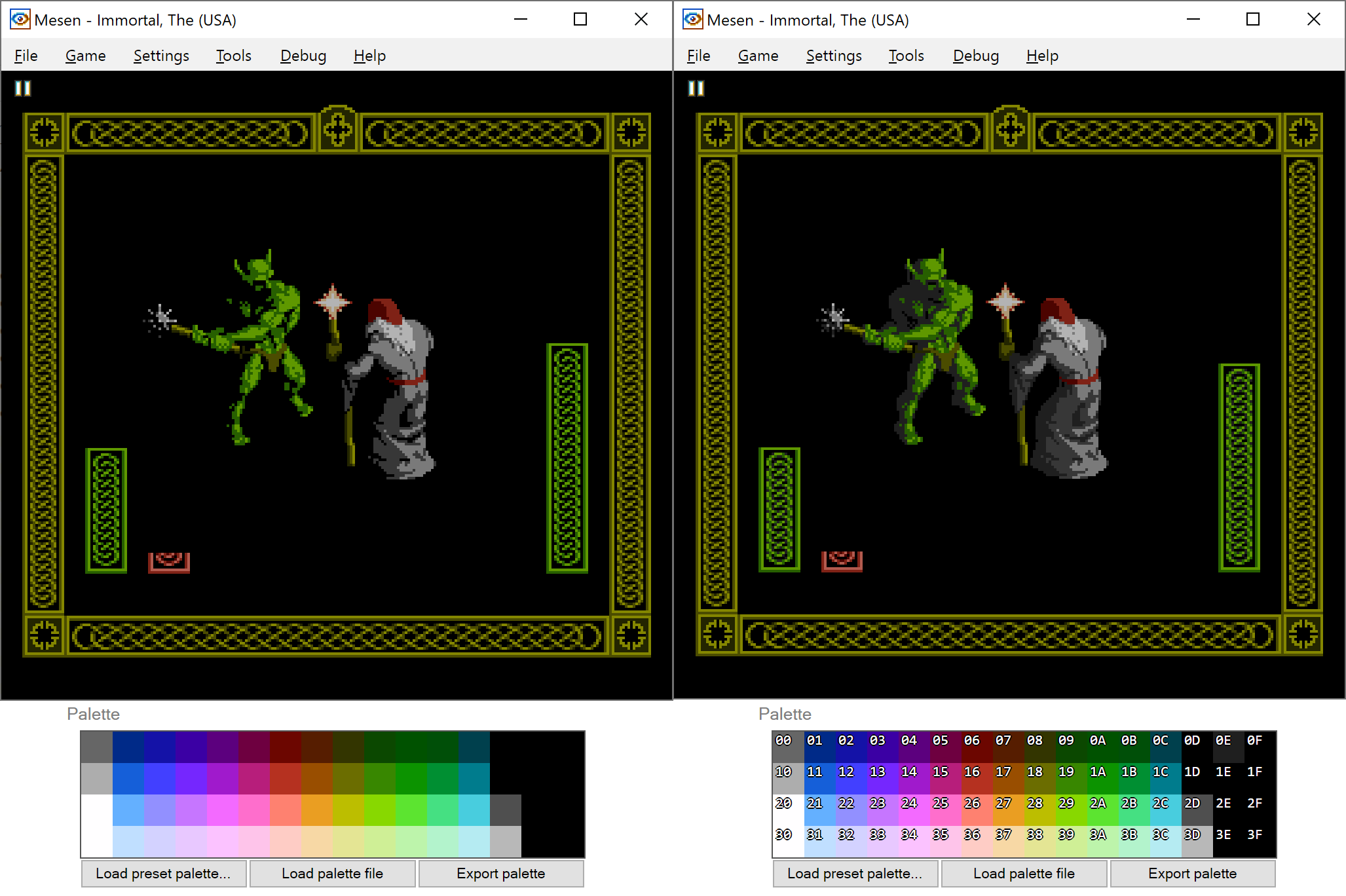The image size is (1346, 896).
Task: Maximize the left Mesen window
Action: point(580,20)
